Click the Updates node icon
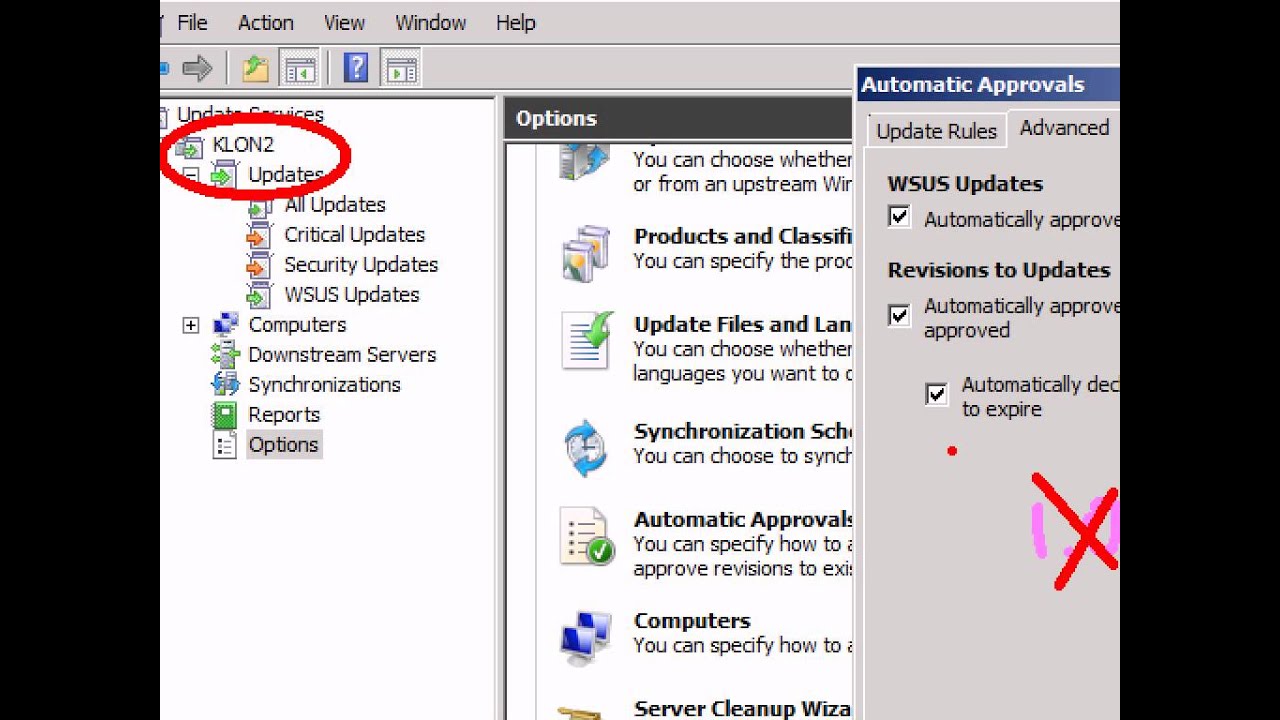Image resolution: width=1280 pixels, height=720 pixels. click(224, 174)
